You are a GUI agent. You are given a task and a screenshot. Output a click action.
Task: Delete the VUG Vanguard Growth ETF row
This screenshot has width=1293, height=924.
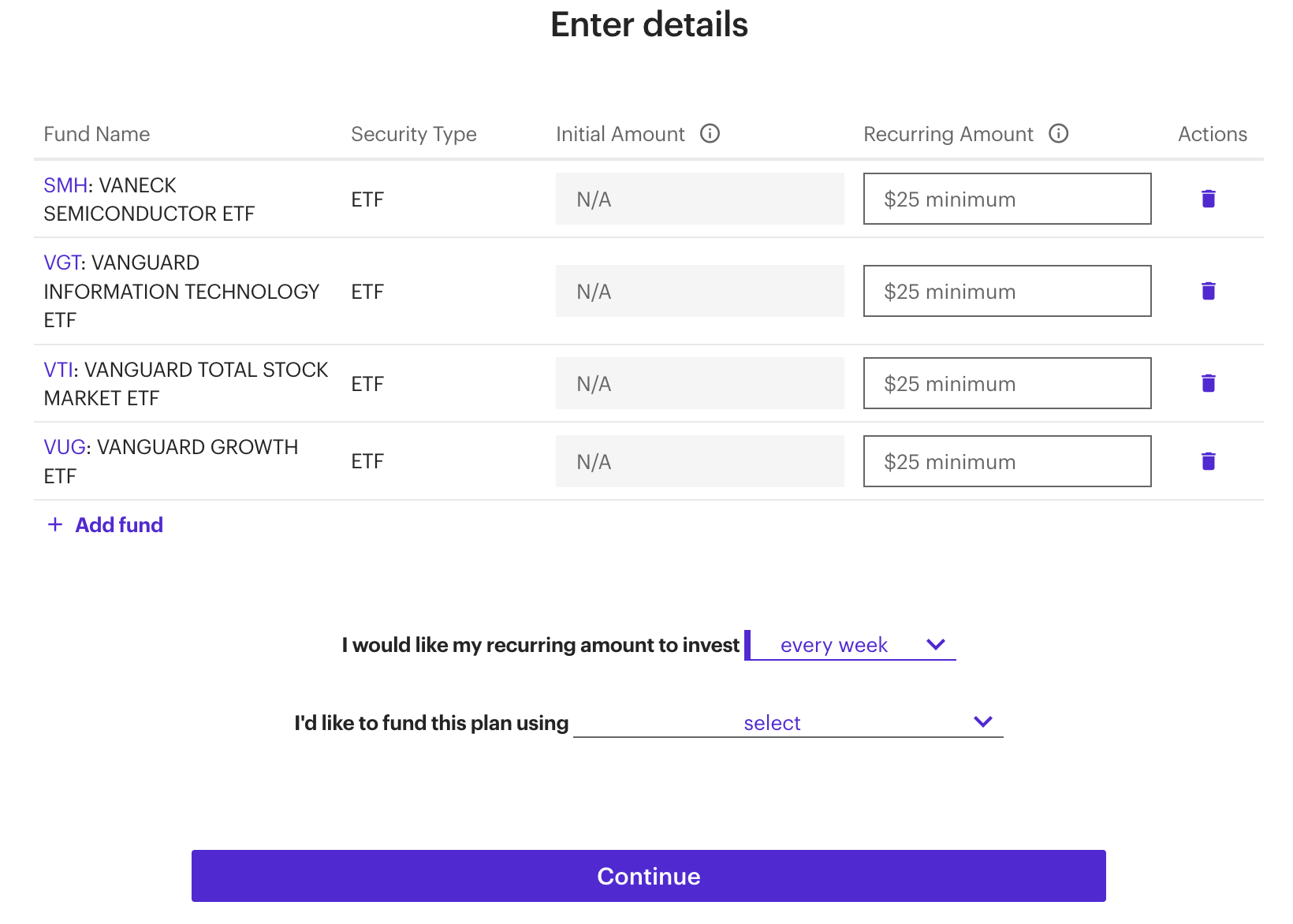(x=1208, y=461)
